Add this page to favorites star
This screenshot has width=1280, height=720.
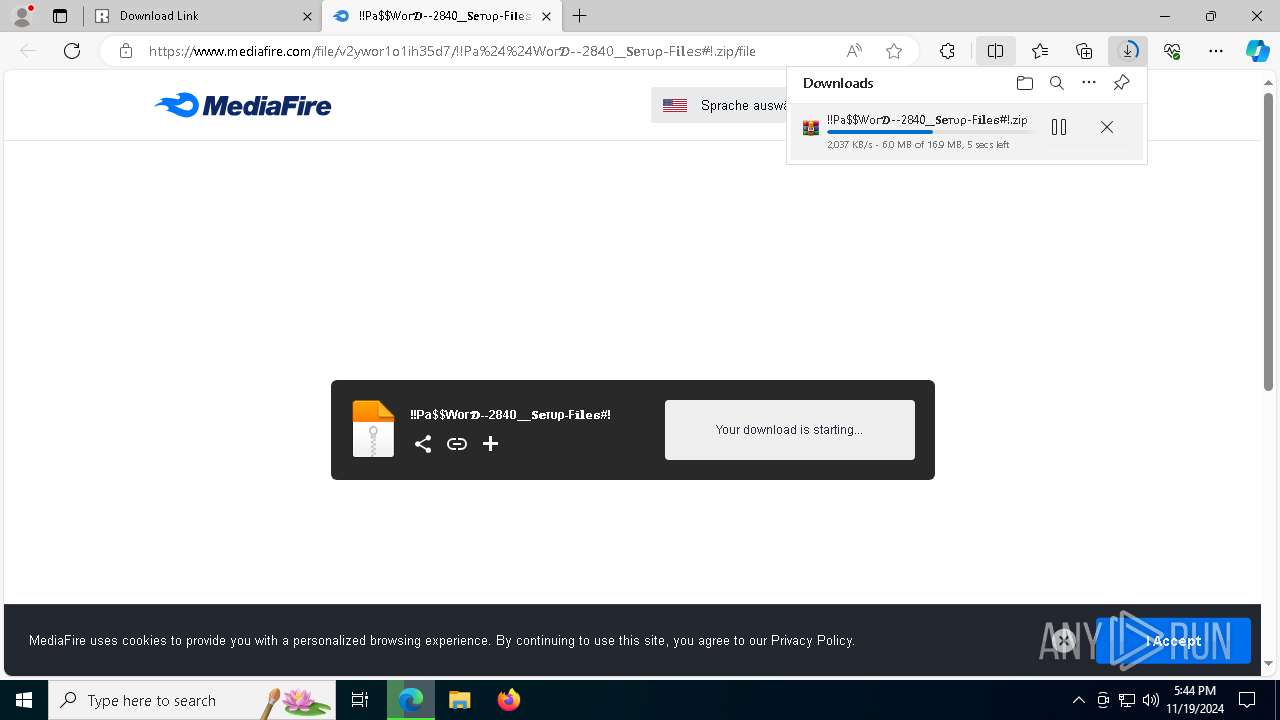[x=894, y=51]
